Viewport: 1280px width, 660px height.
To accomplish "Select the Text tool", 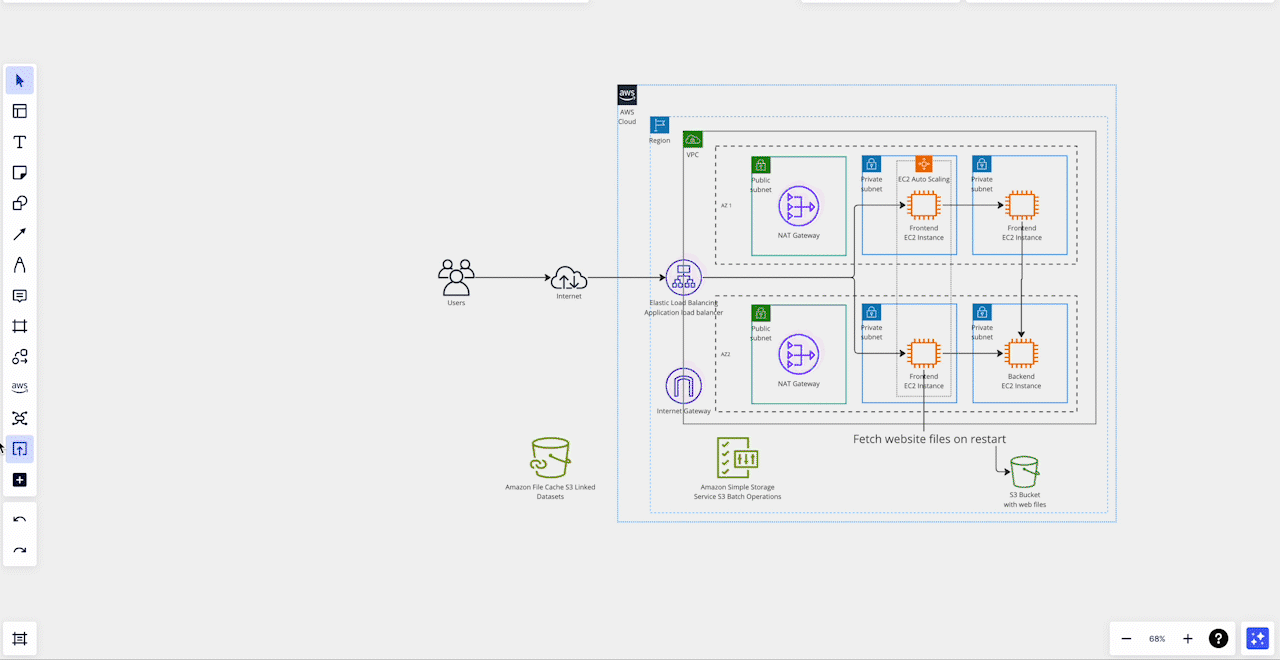I will pos(20,142).
